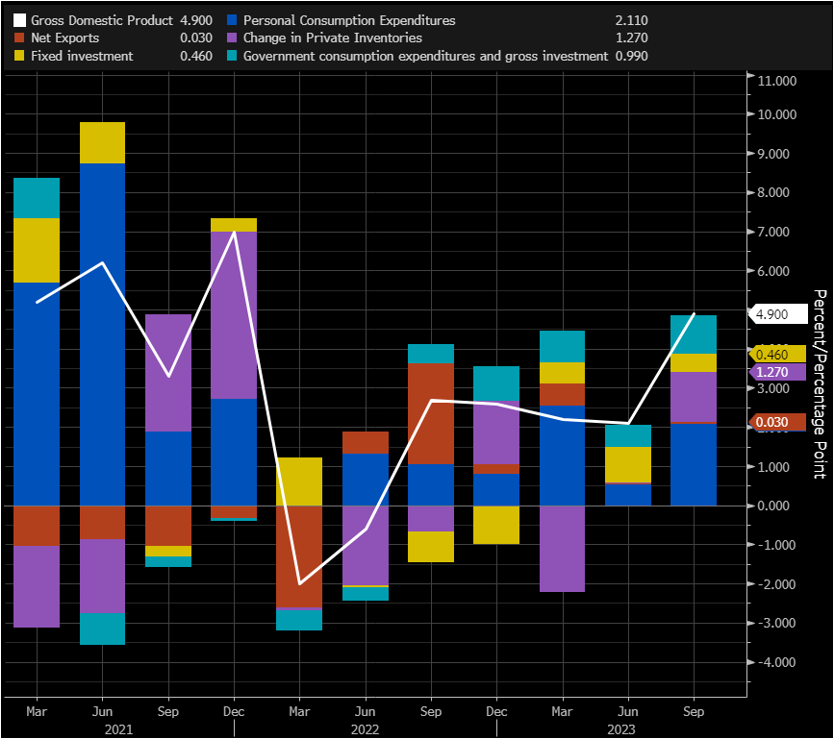Click the orange 0.030 axis value tag
833x738 pixels.
777,422
